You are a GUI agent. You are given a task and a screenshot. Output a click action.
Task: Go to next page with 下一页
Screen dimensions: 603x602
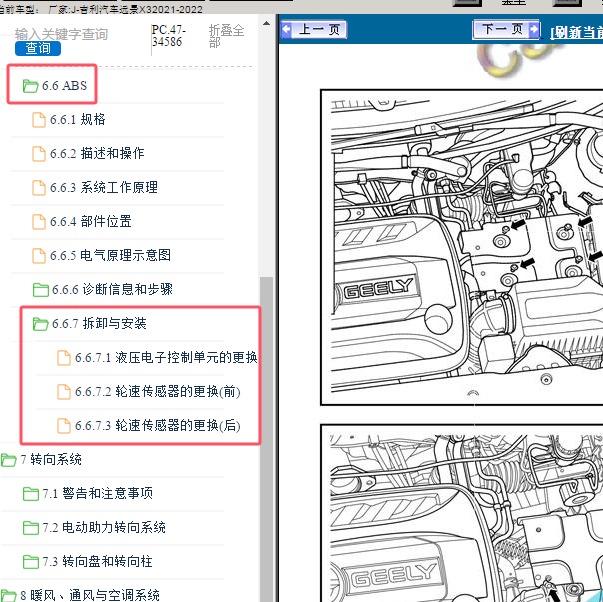tap(506, 29)
